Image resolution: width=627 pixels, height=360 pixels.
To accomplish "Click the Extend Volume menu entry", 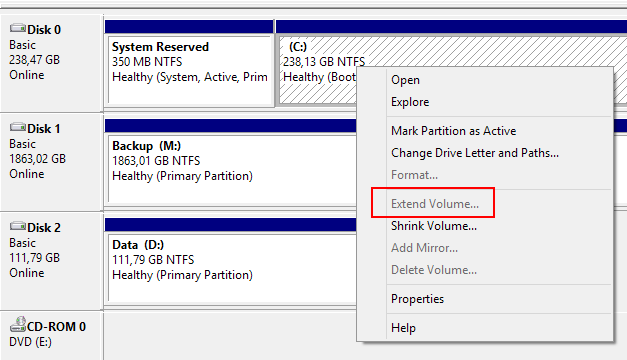I will (x=435, y=204).
